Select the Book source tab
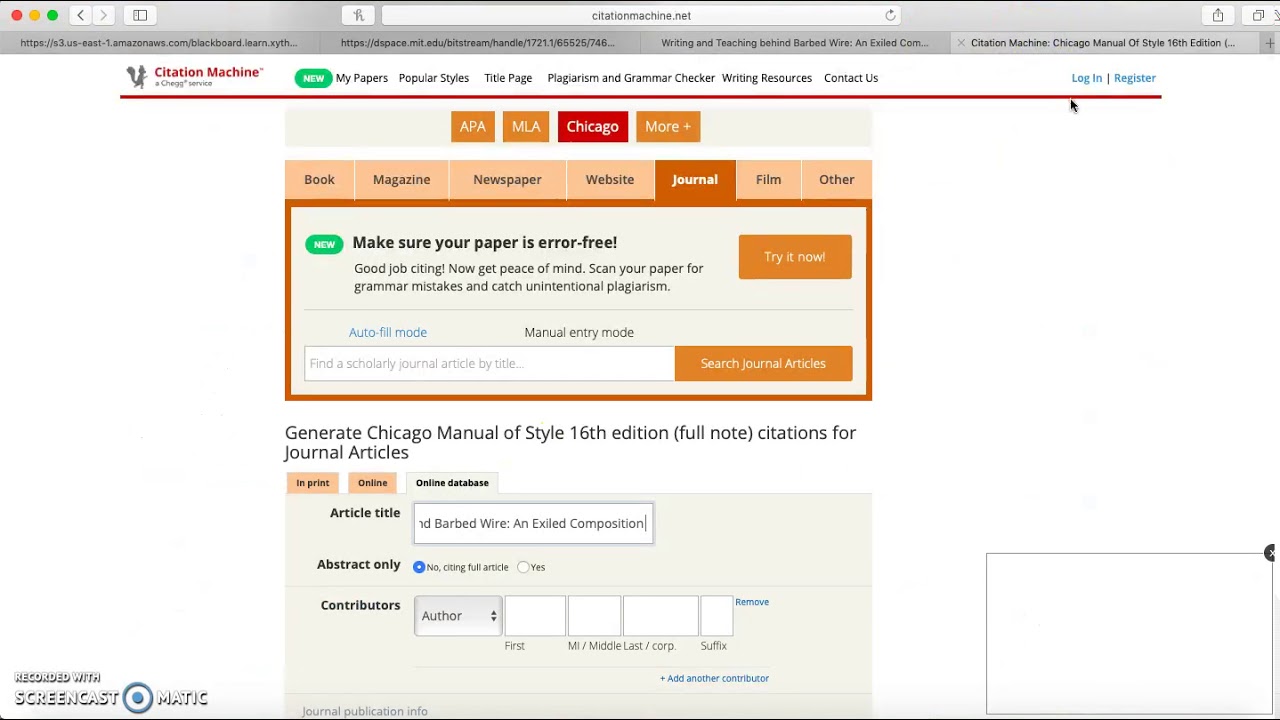This screenshot has height=720, width=1280. coord(320,180)
